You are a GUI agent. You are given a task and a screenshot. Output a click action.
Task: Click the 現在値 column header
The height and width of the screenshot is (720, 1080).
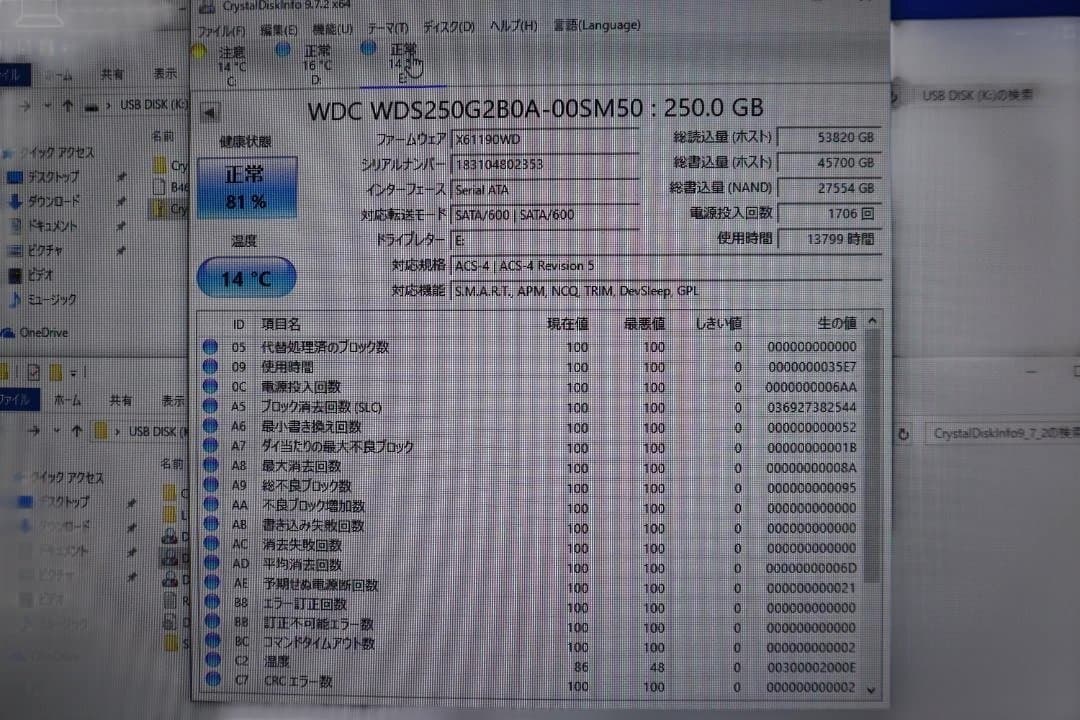click(568, 324)
